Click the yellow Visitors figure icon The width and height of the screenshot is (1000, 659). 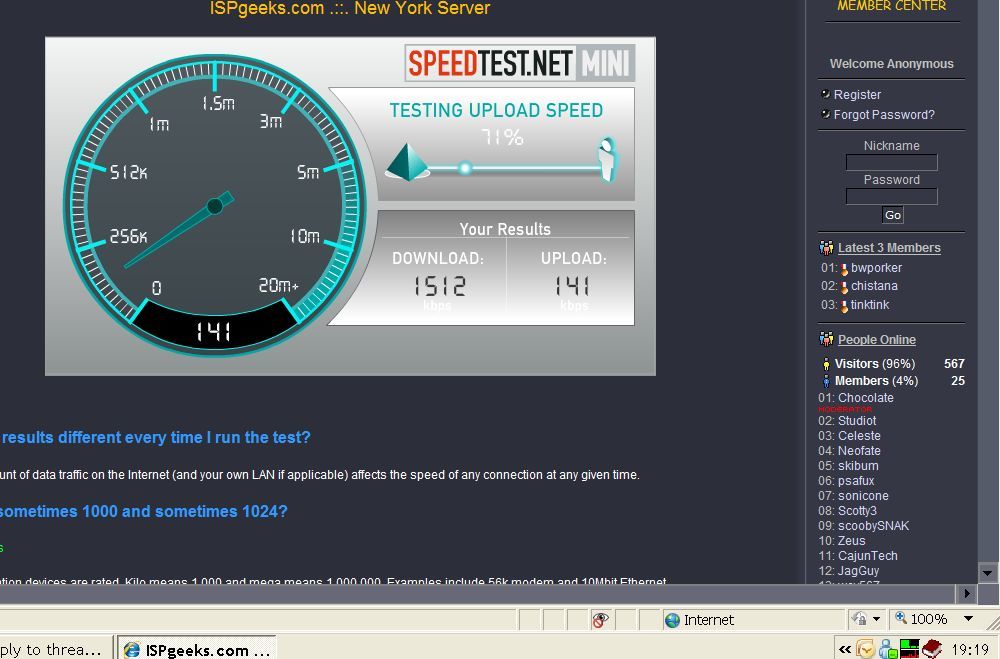tap(827, 364)
